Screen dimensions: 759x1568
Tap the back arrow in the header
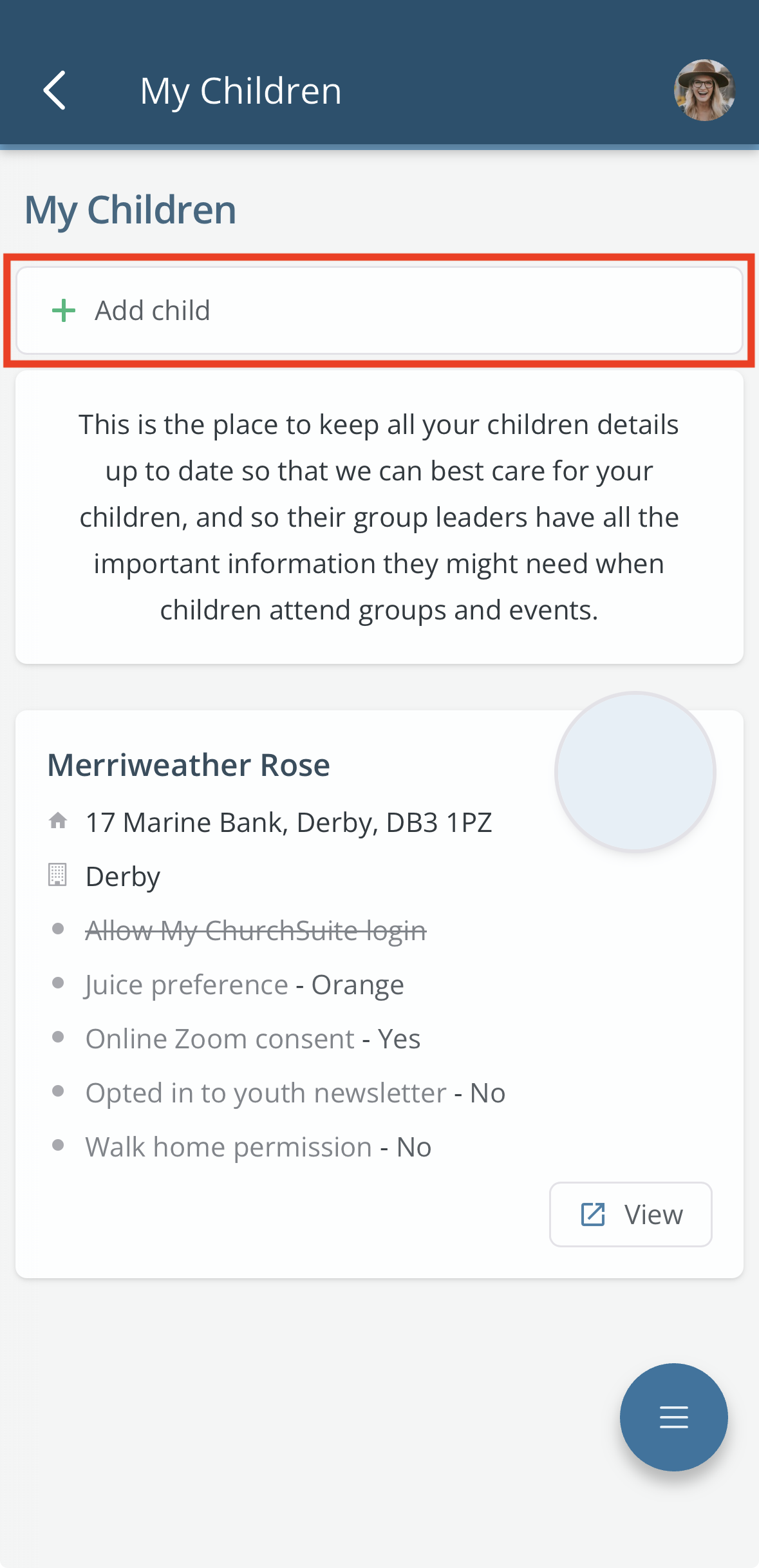tap(55, 90)
